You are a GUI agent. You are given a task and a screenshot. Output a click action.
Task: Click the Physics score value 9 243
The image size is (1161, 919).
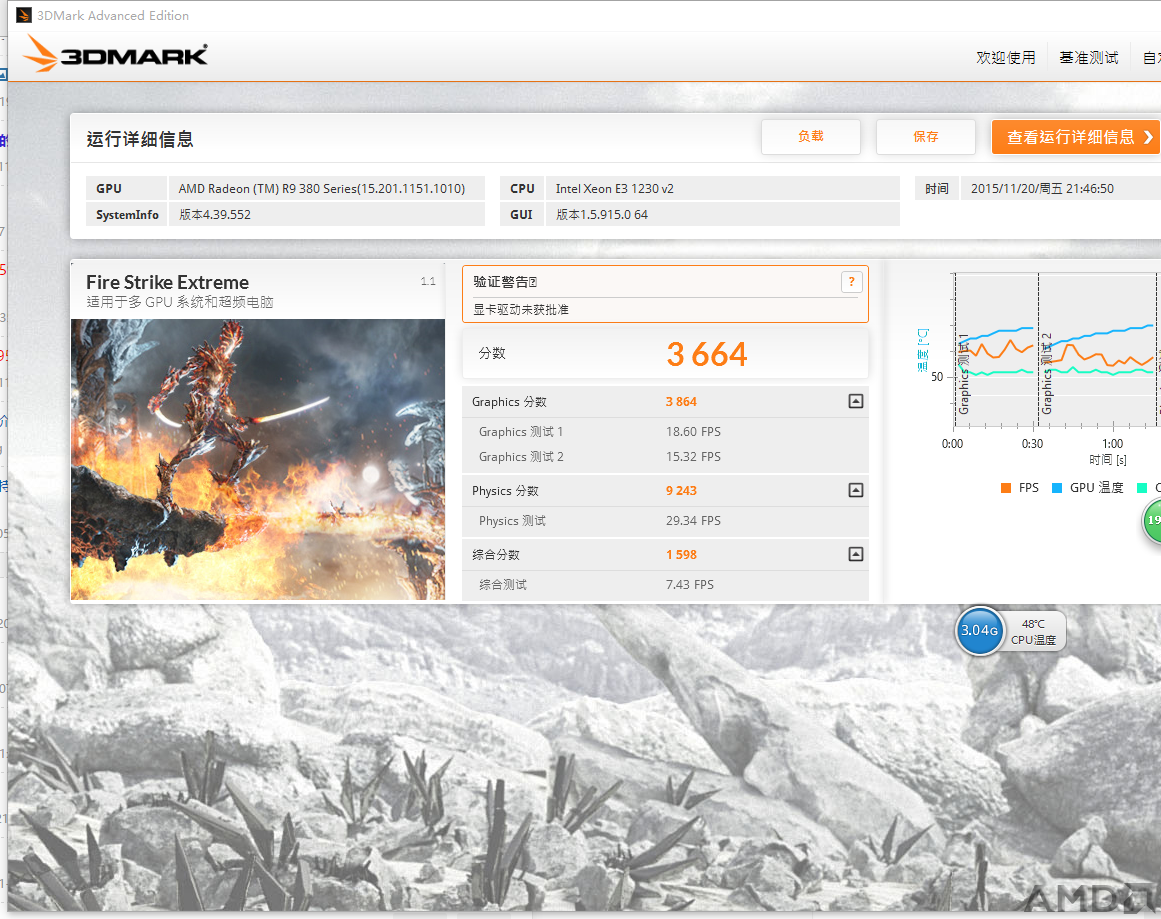coord(681,491)
